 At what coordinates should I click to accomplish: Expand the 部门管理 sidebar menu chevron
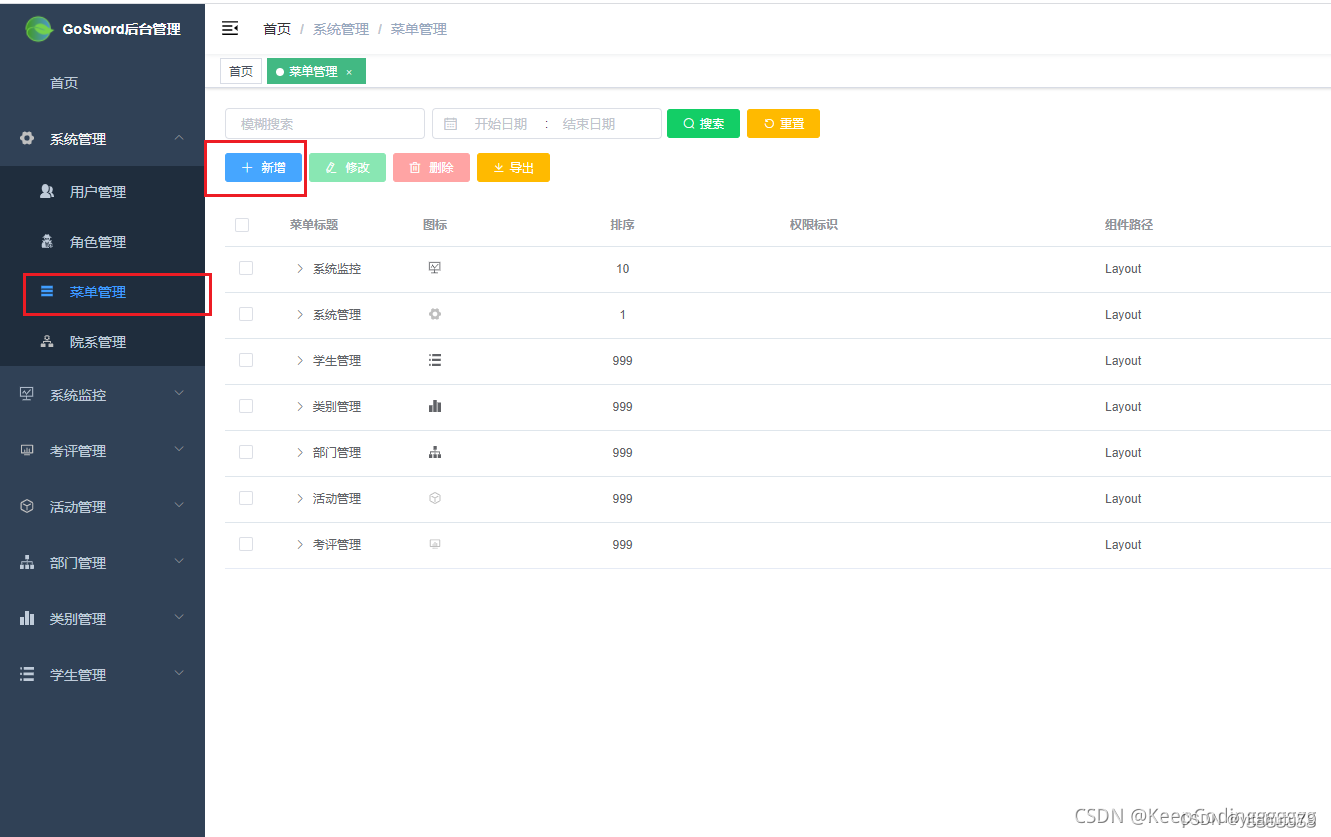[179, 561]
